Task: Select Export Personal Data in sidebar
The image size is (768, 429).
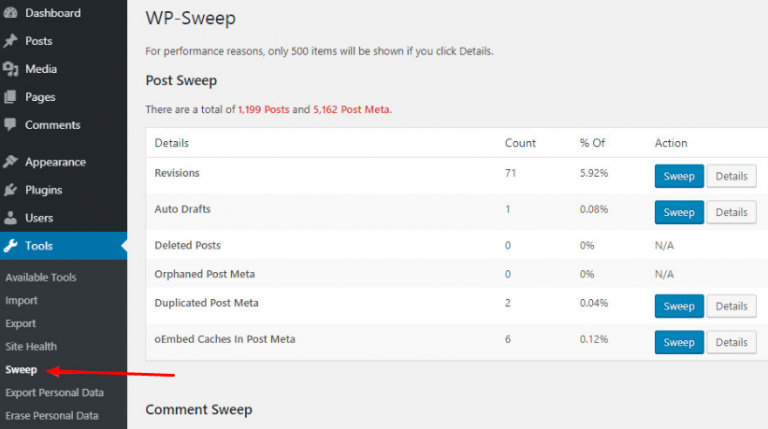Action: tap(54, 392)
